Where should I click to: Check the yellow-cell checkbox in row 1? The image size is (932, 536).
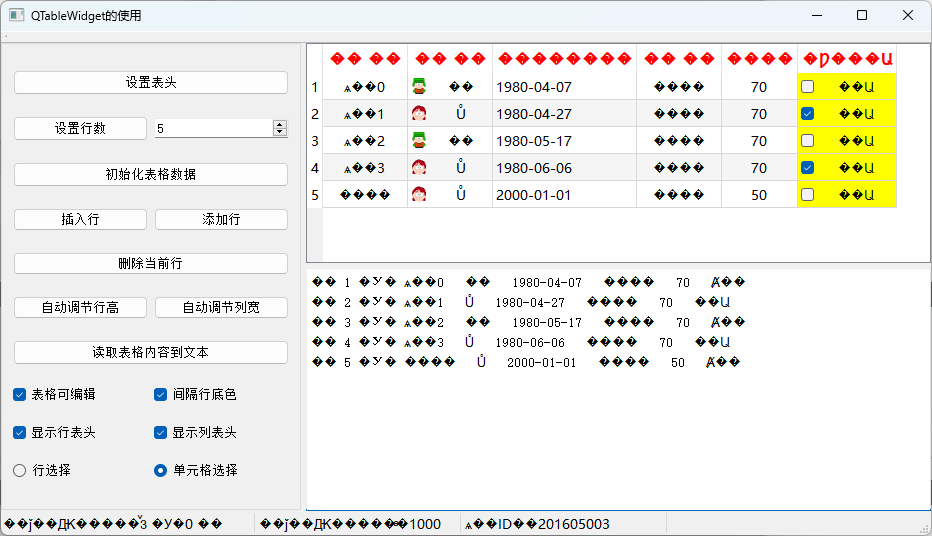808,87
